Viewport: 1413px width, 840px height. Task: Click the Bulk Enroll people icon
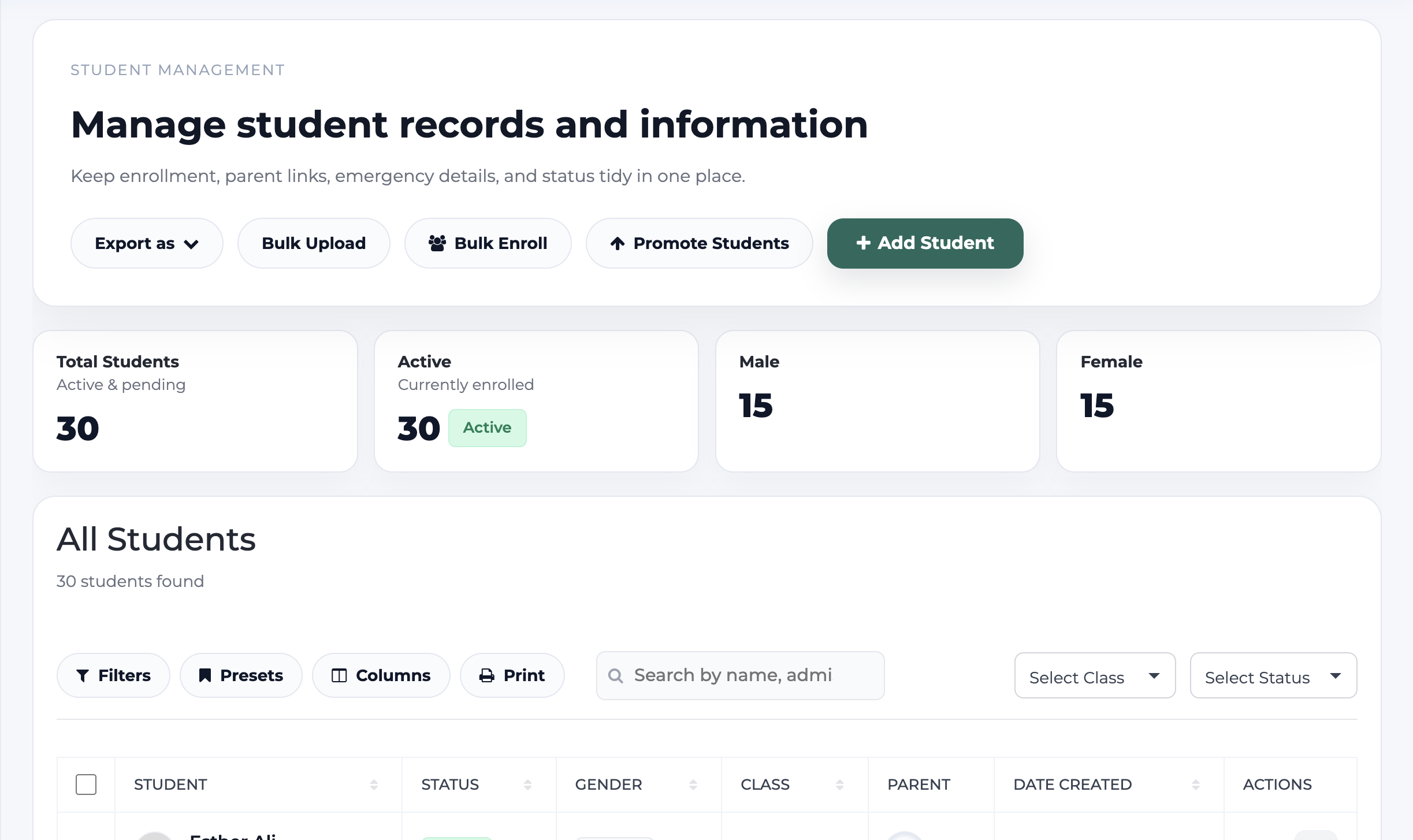438,243
